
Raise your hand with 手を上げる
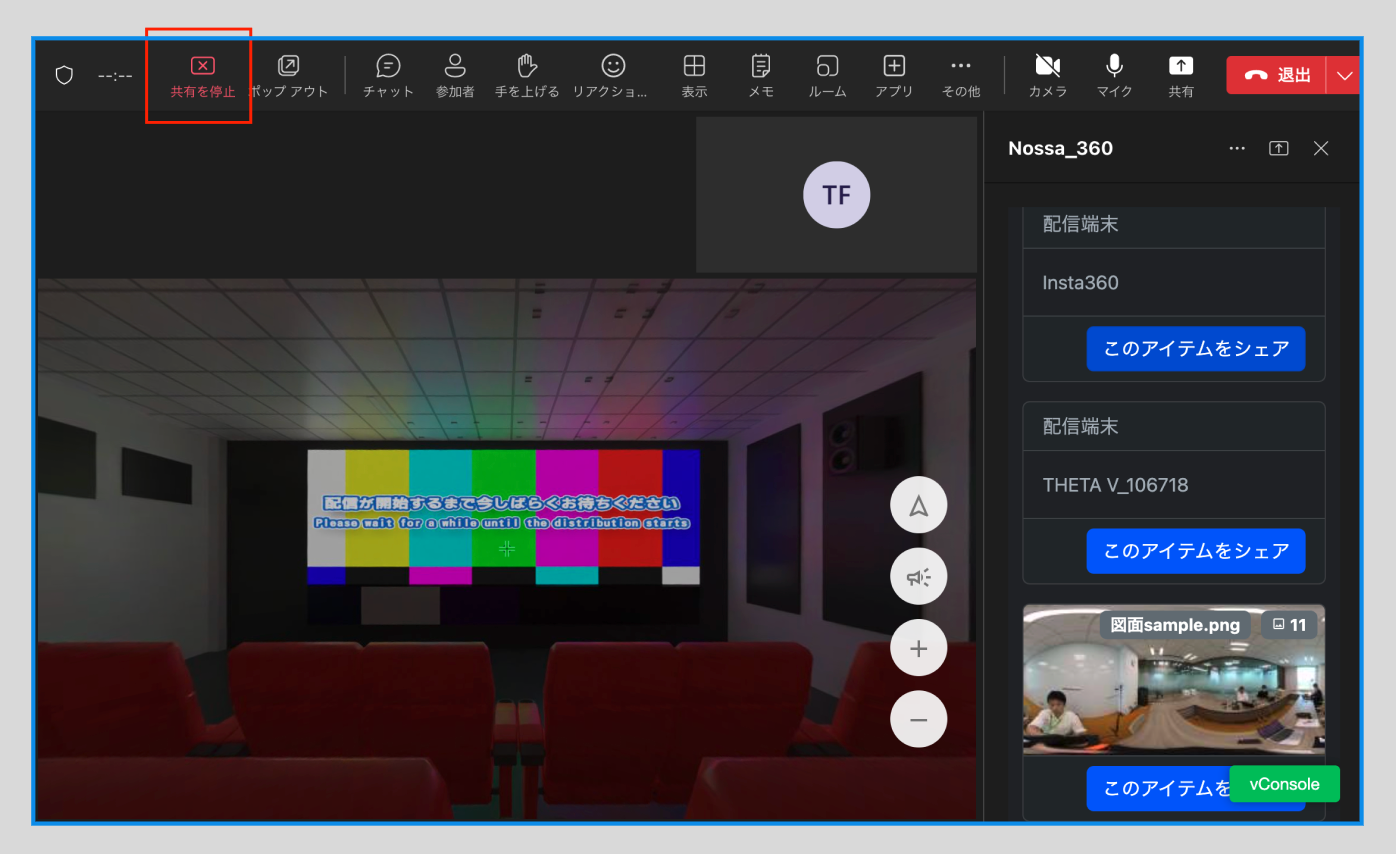tap(527, 76)
